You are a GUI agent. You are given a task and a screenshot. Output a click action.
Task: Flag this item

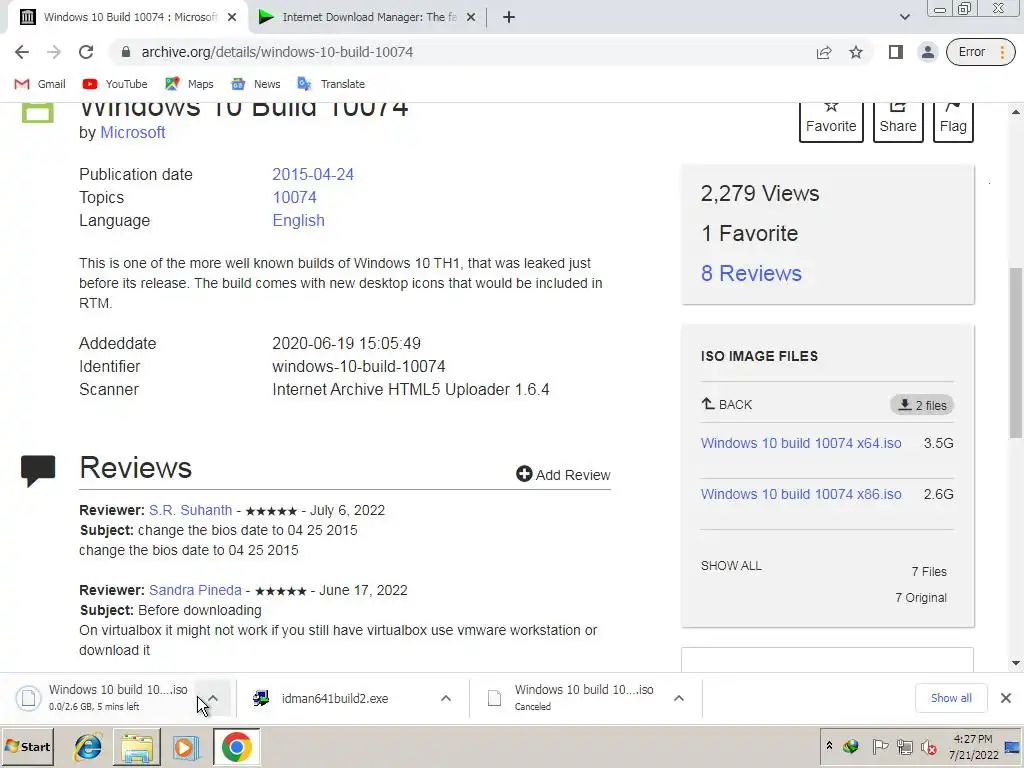tap(953, 121)
